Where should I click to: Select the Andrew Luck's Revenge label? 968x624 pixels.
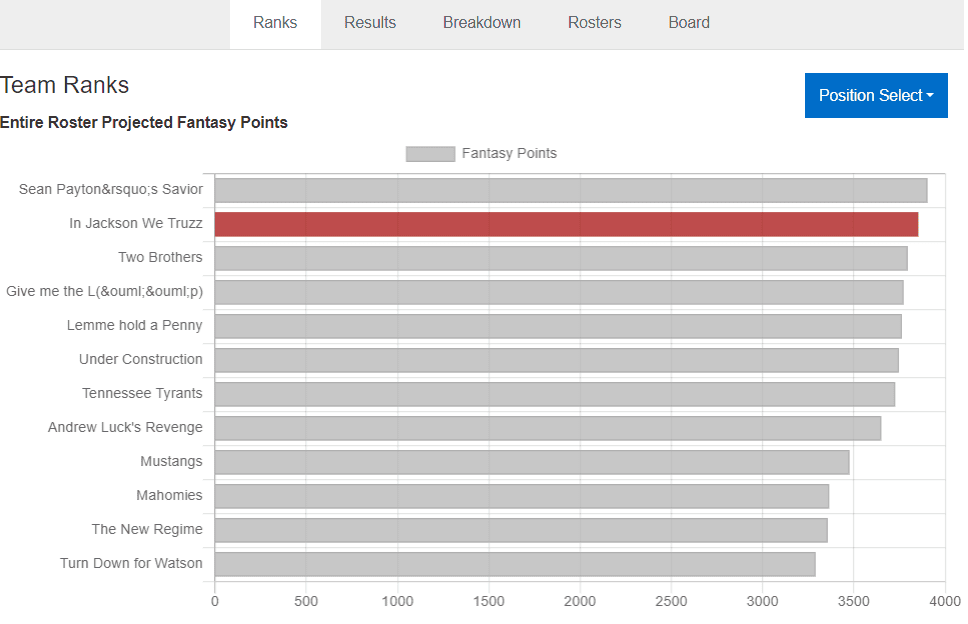[x=125, y=427]
